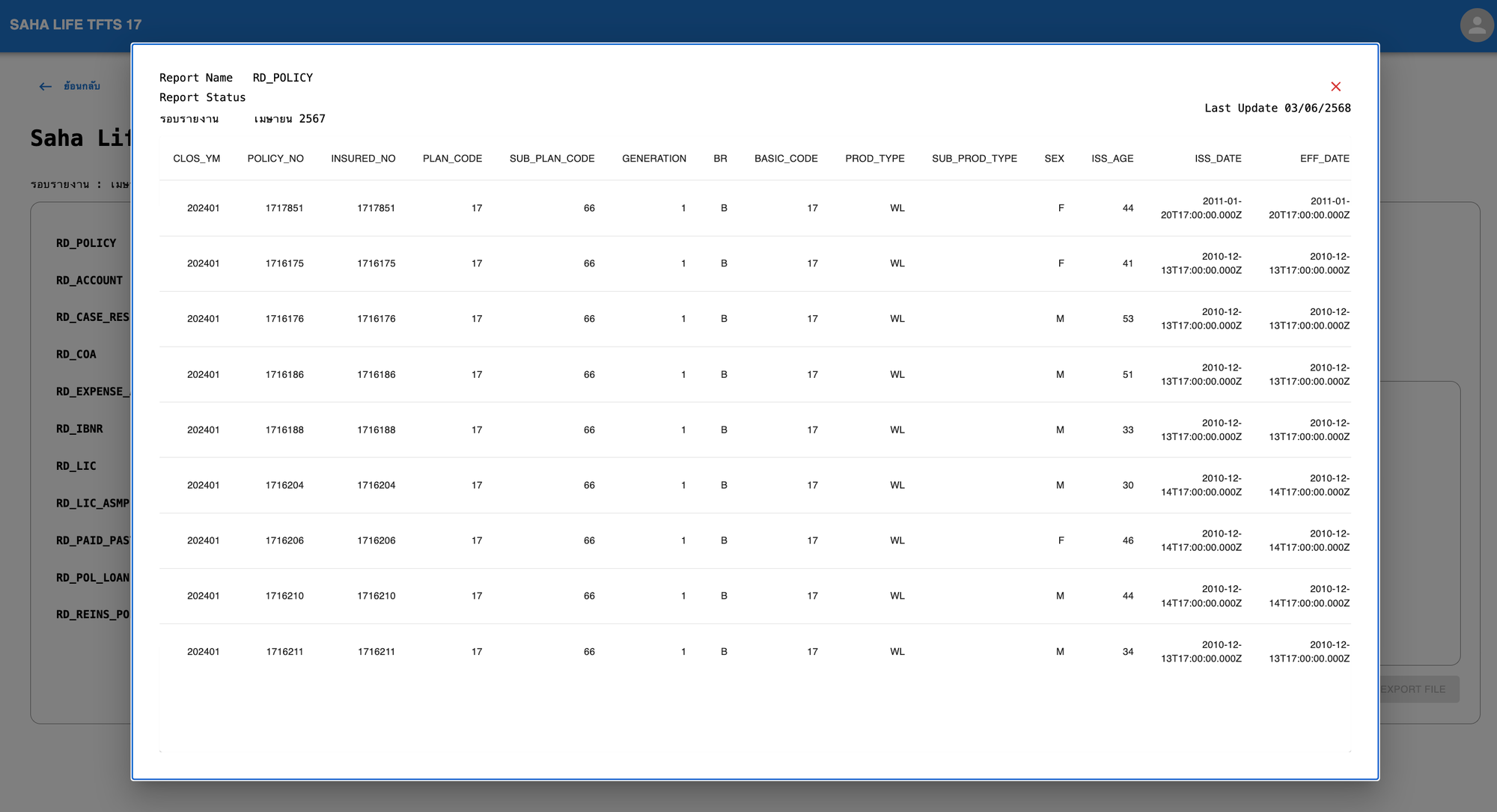Click the GENERATION column header
The image size is (1497, 812).
[x=653, y=159]
